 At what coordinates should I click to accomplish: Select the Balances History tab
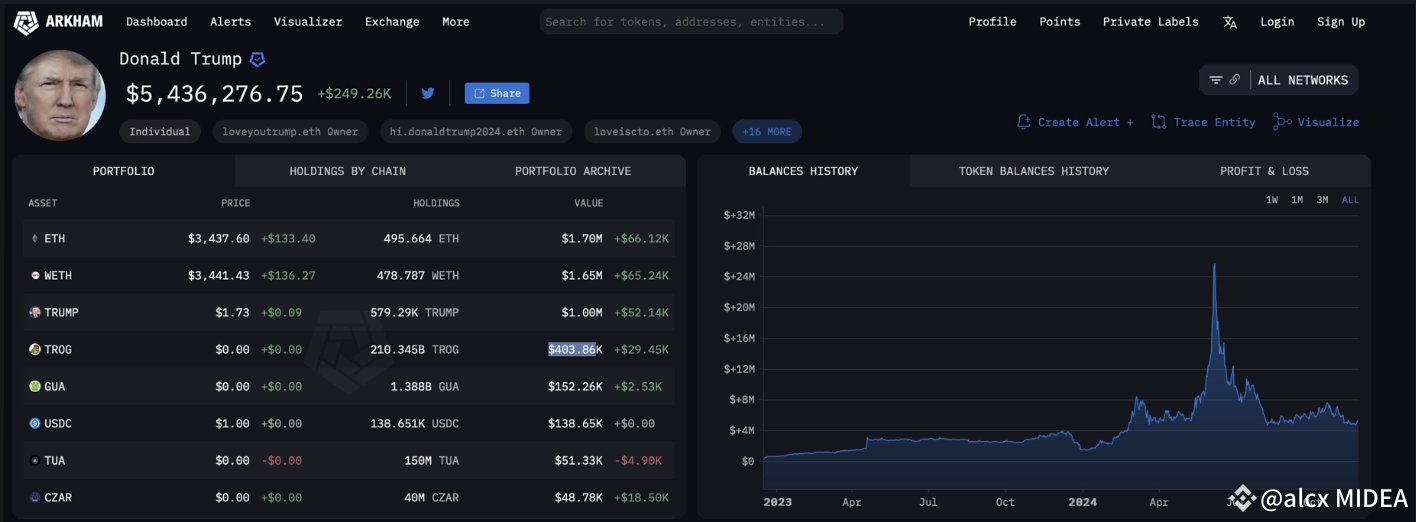click(803, 171)
